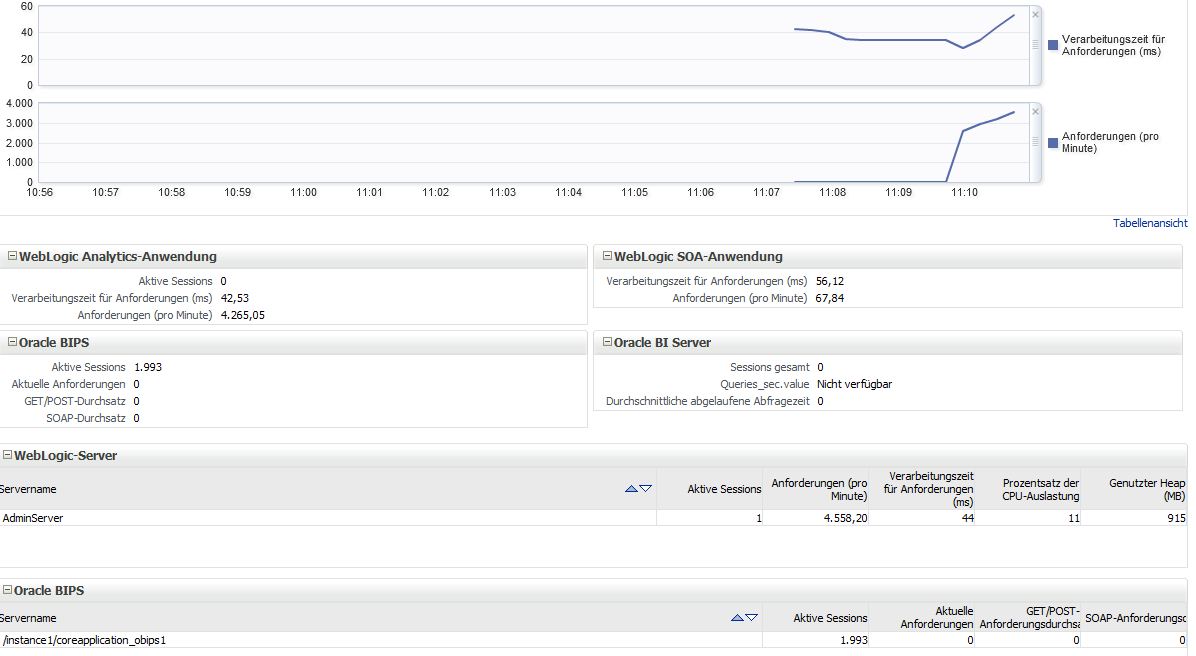The width and height of the screenshot is (1196, 656).
Task: Collapse the WebLogic Analytics-Anwendung panel
Action: click(12, 256)
